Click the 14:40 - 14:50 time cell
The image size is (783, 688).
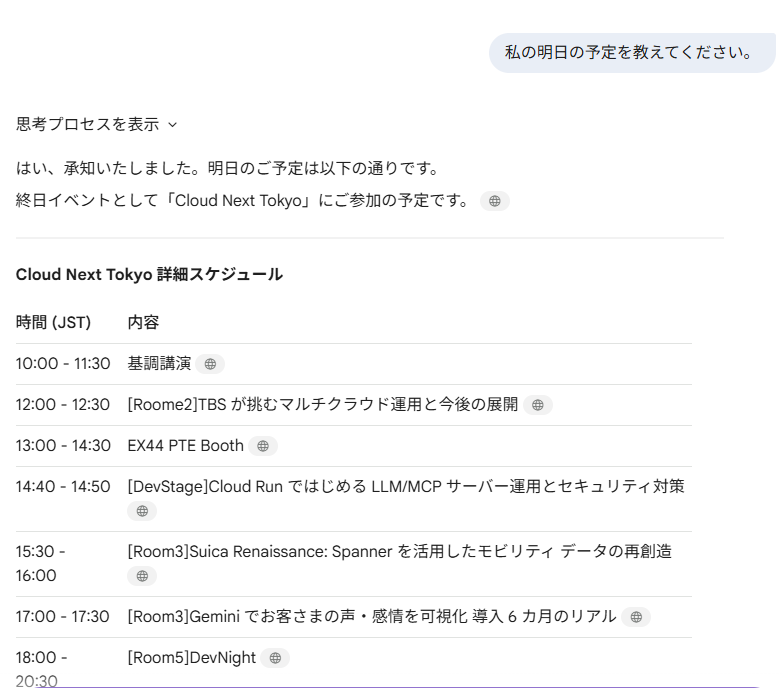coord(63,487)
